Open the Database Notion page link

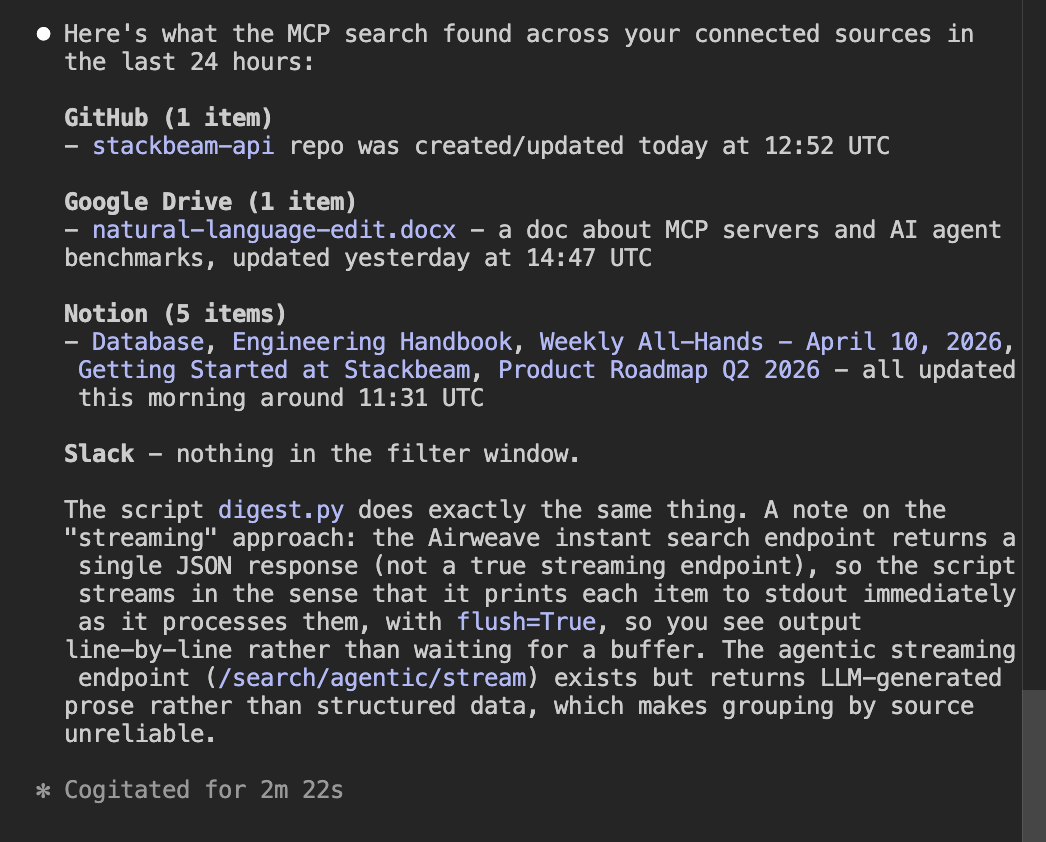tap(147, 342)
